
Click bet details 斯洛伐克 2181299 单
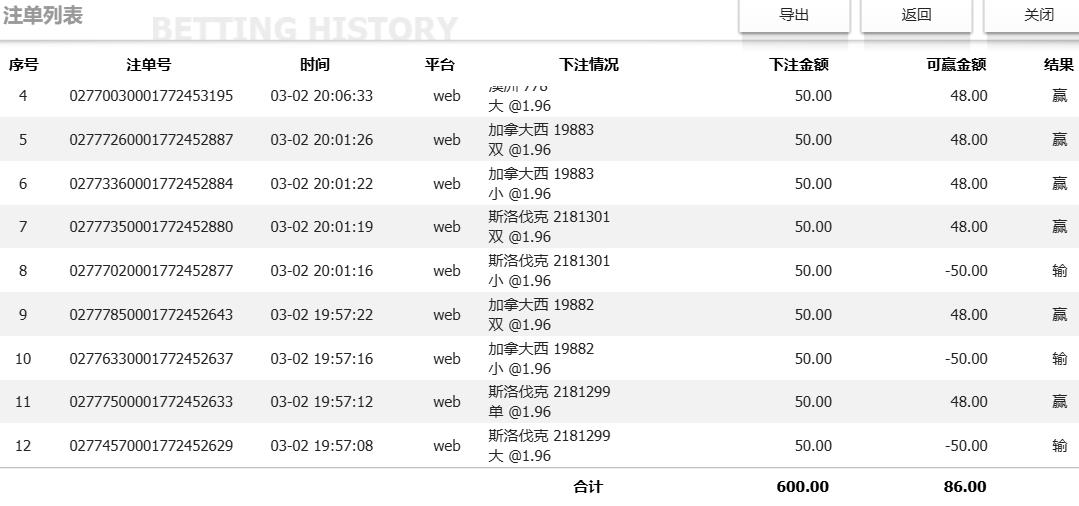549,402
